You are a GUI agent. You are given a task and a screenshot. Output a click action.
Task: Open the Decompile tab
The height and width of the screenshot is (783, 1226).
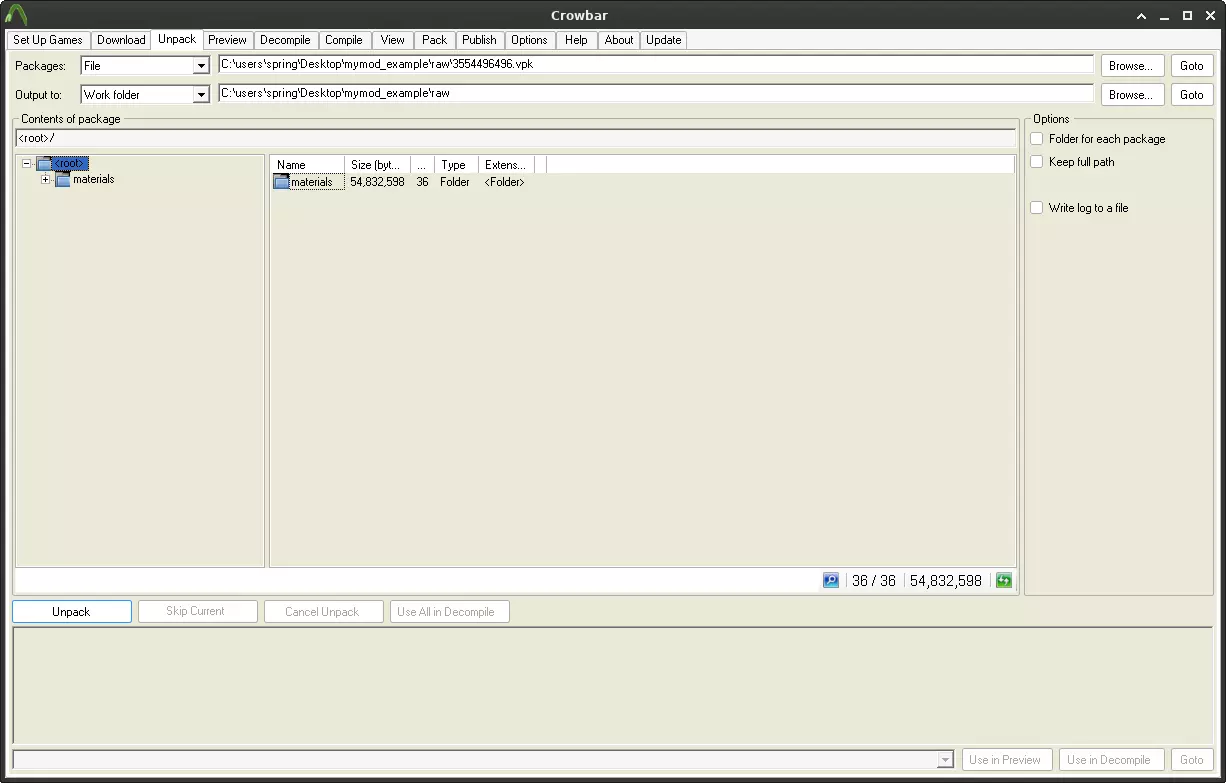(x=286, y=40)
